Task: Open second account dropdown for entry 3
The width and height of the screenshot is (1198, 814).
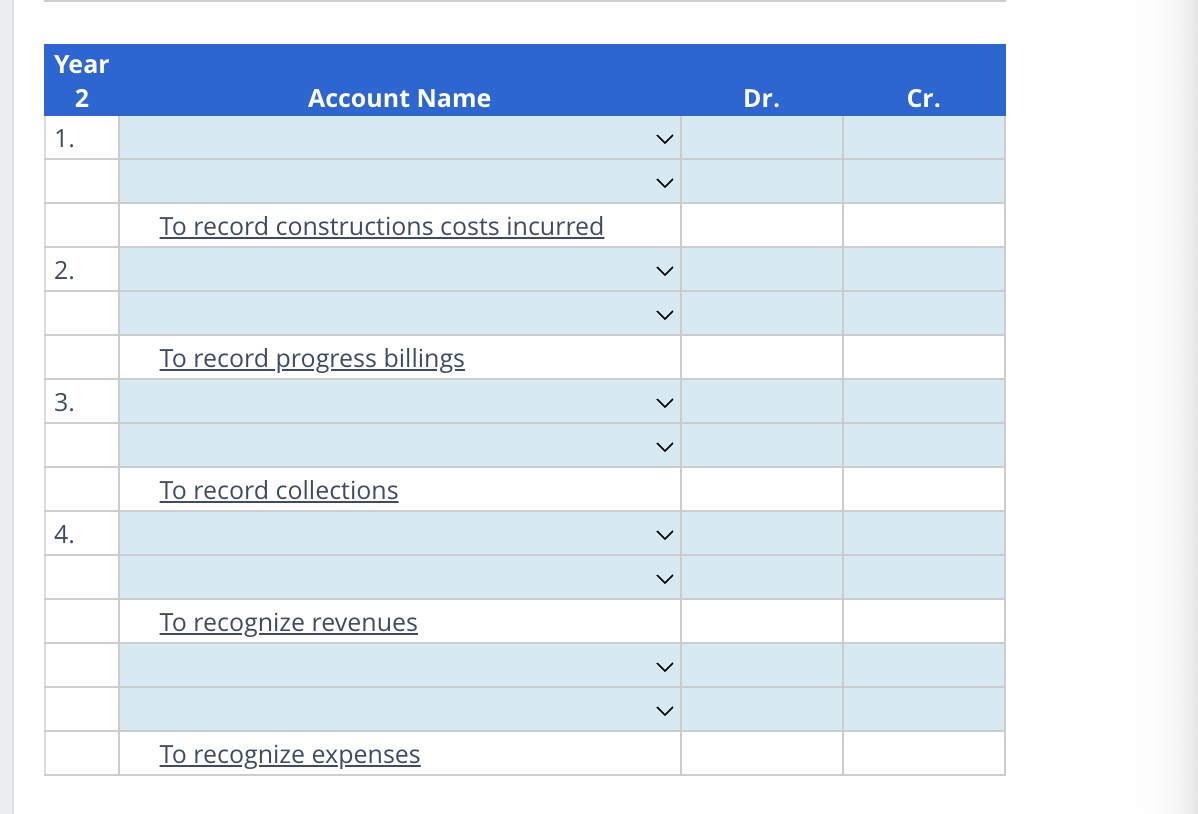Action: [400, 446]
